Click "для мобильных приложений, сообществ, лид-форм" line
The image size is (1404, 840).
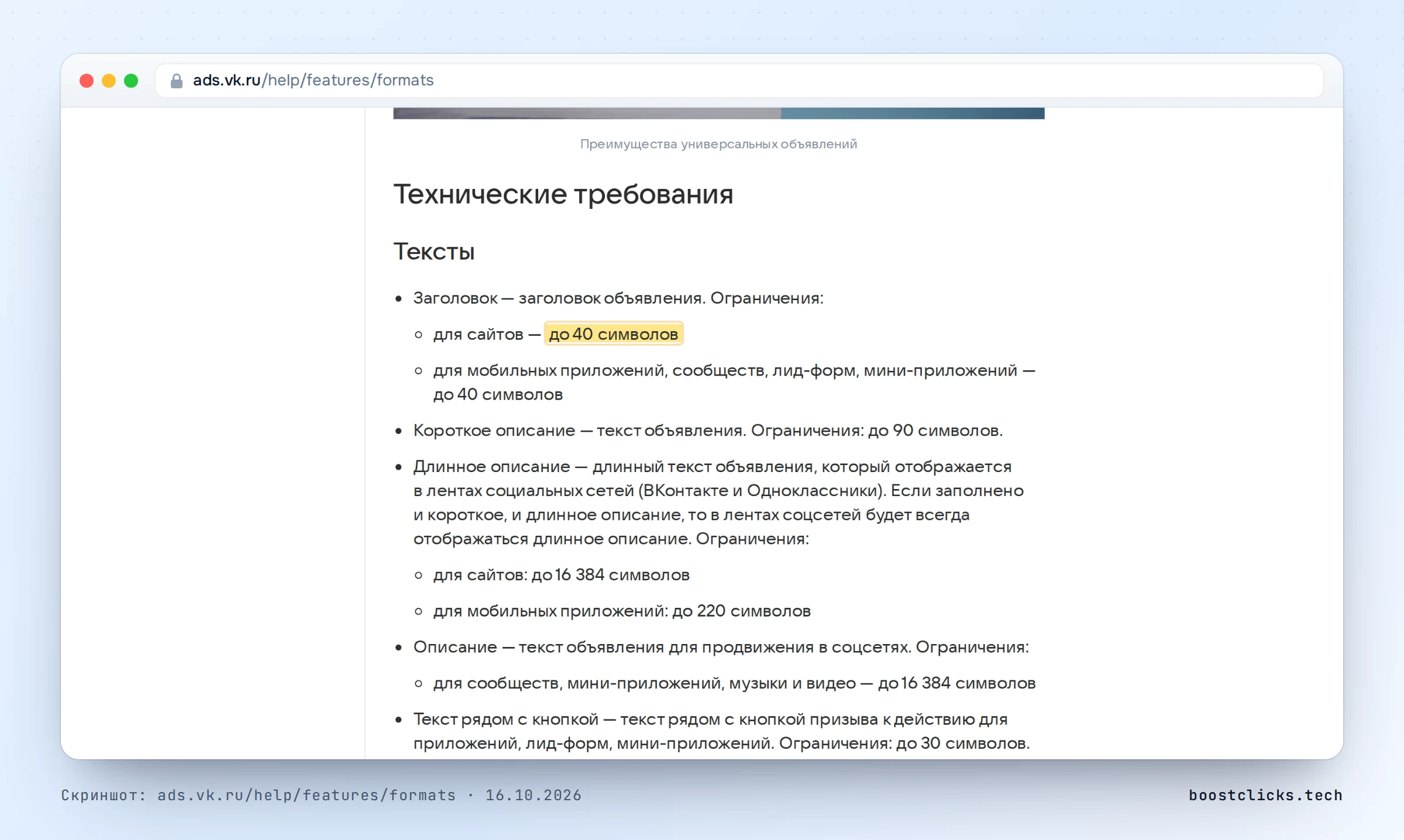coord(735,383)
